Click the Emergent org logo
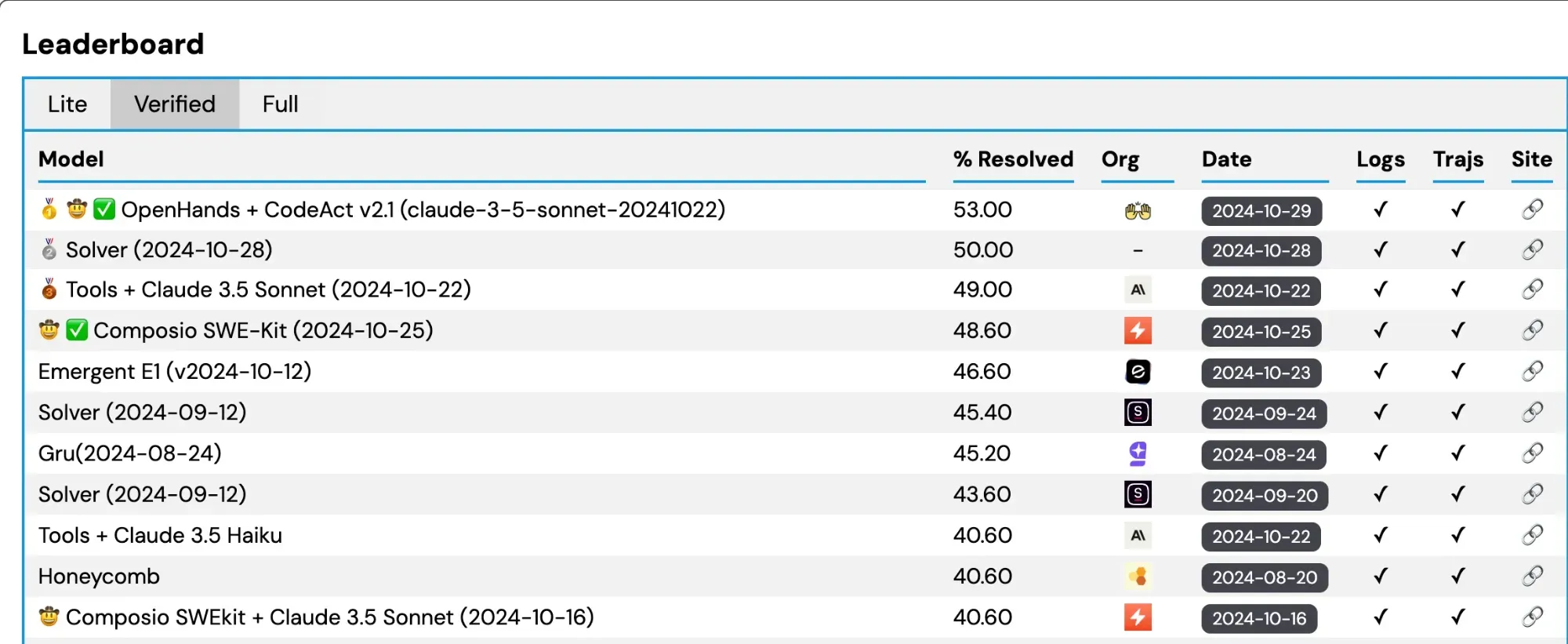1568x644 pixels. tap(1138, 372)
